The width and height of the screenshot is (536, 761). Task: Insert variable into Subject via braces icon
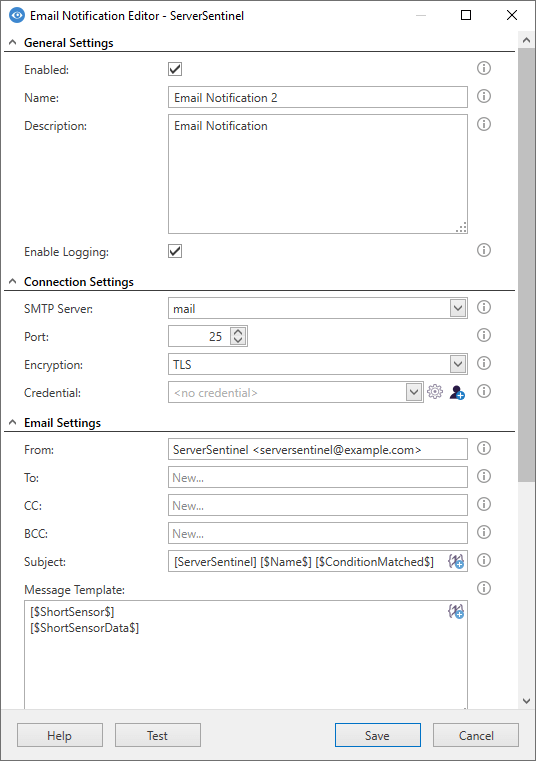tap(456, 562)
